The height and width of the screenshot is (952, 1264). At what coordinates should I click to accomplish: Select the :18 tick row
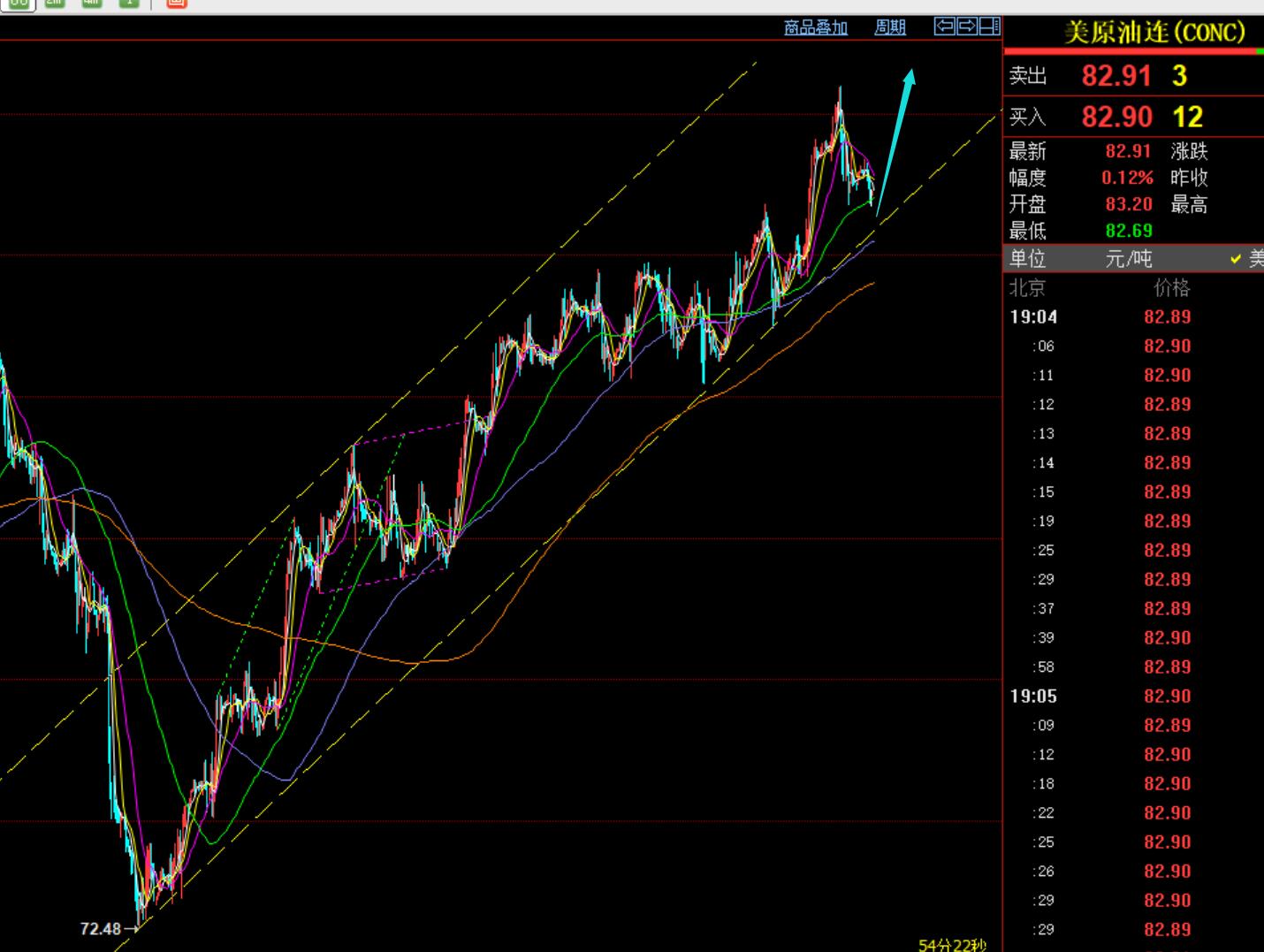pyautogui.click(x=1133, y=783)
